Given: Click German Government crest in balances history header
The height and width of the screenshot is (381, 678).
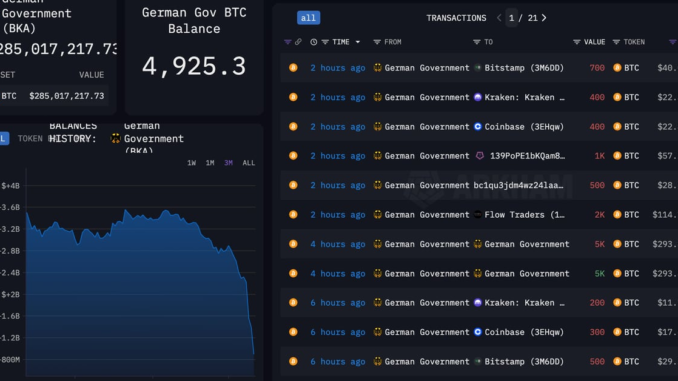Looking at the screenshot, I should (115, 138).
